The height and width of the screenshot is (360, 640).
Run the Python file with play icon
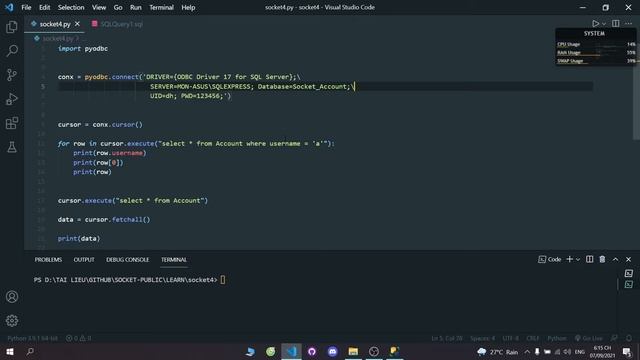[596, 24]
